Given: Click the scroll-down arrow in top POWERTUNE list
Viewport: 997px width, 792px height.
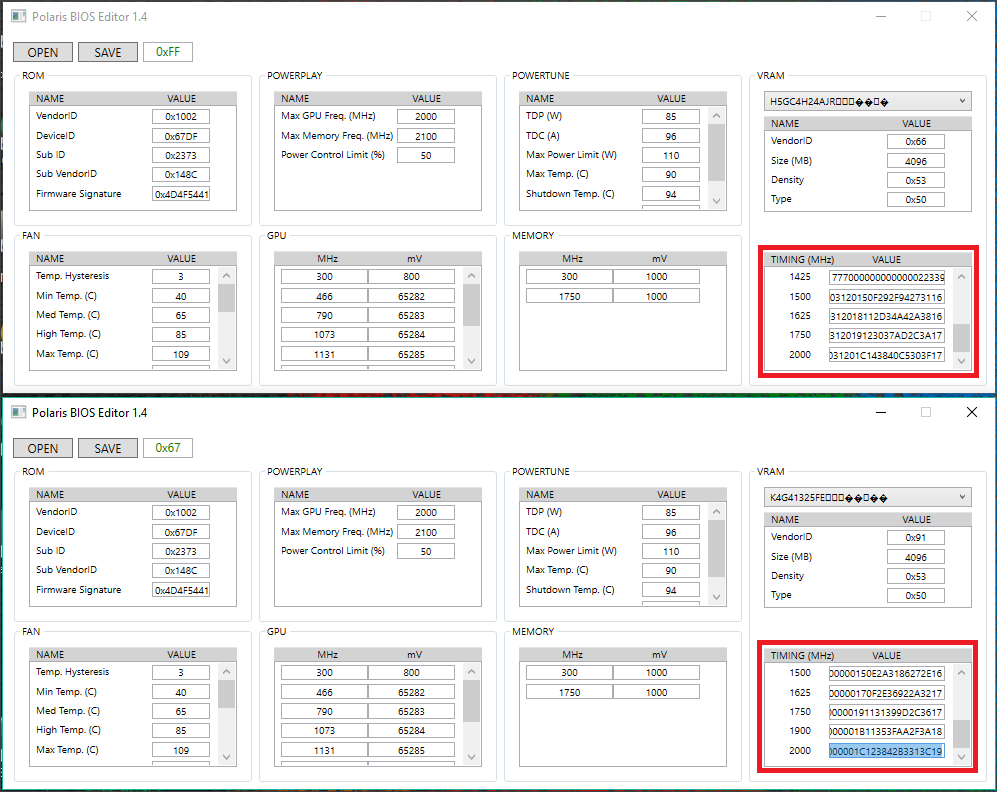Looking at the screenshot, I should point(717,201).
